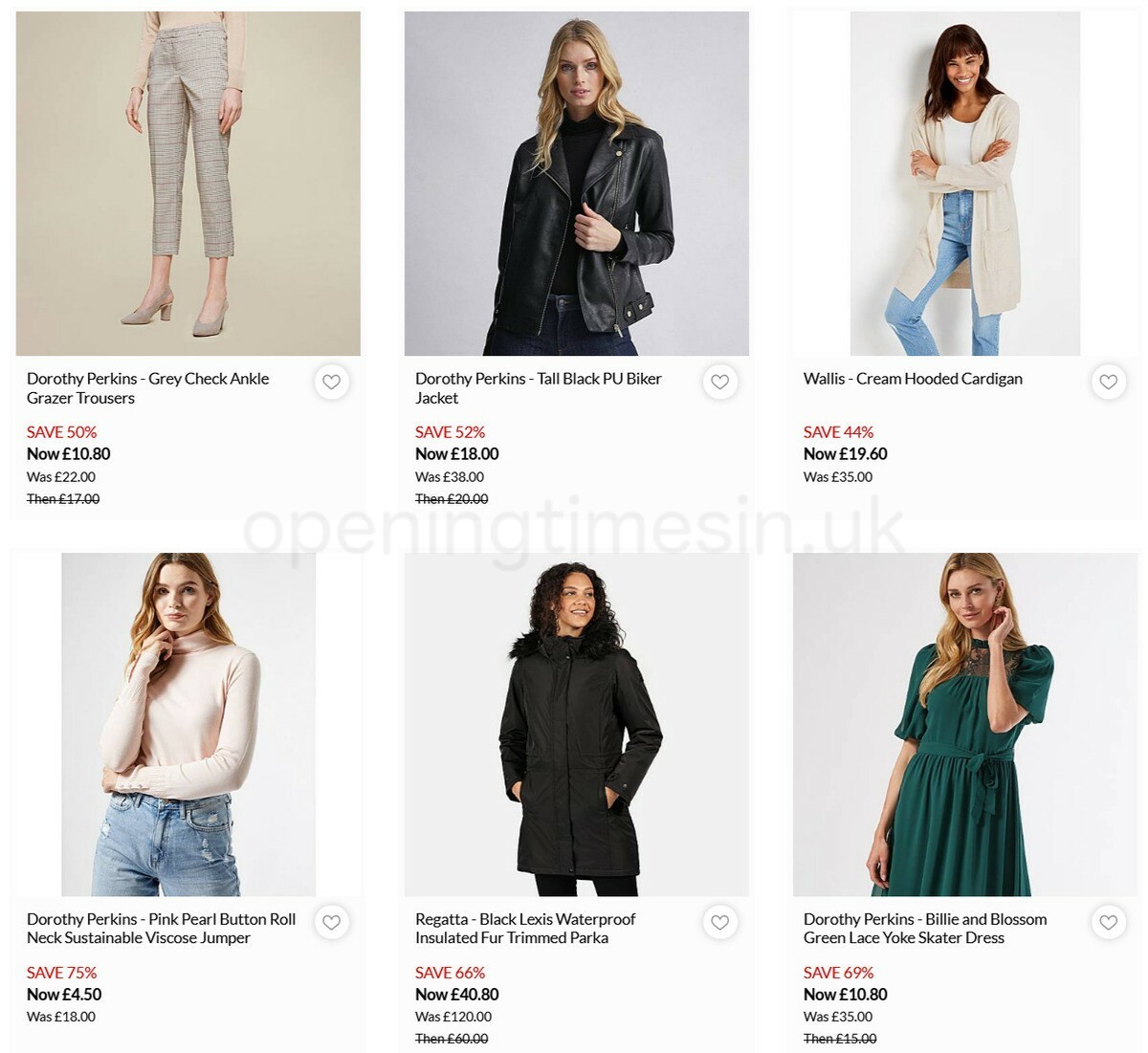Click the wishlist heart for Cream Hooded Cardigan

(x=1109, y=382)
